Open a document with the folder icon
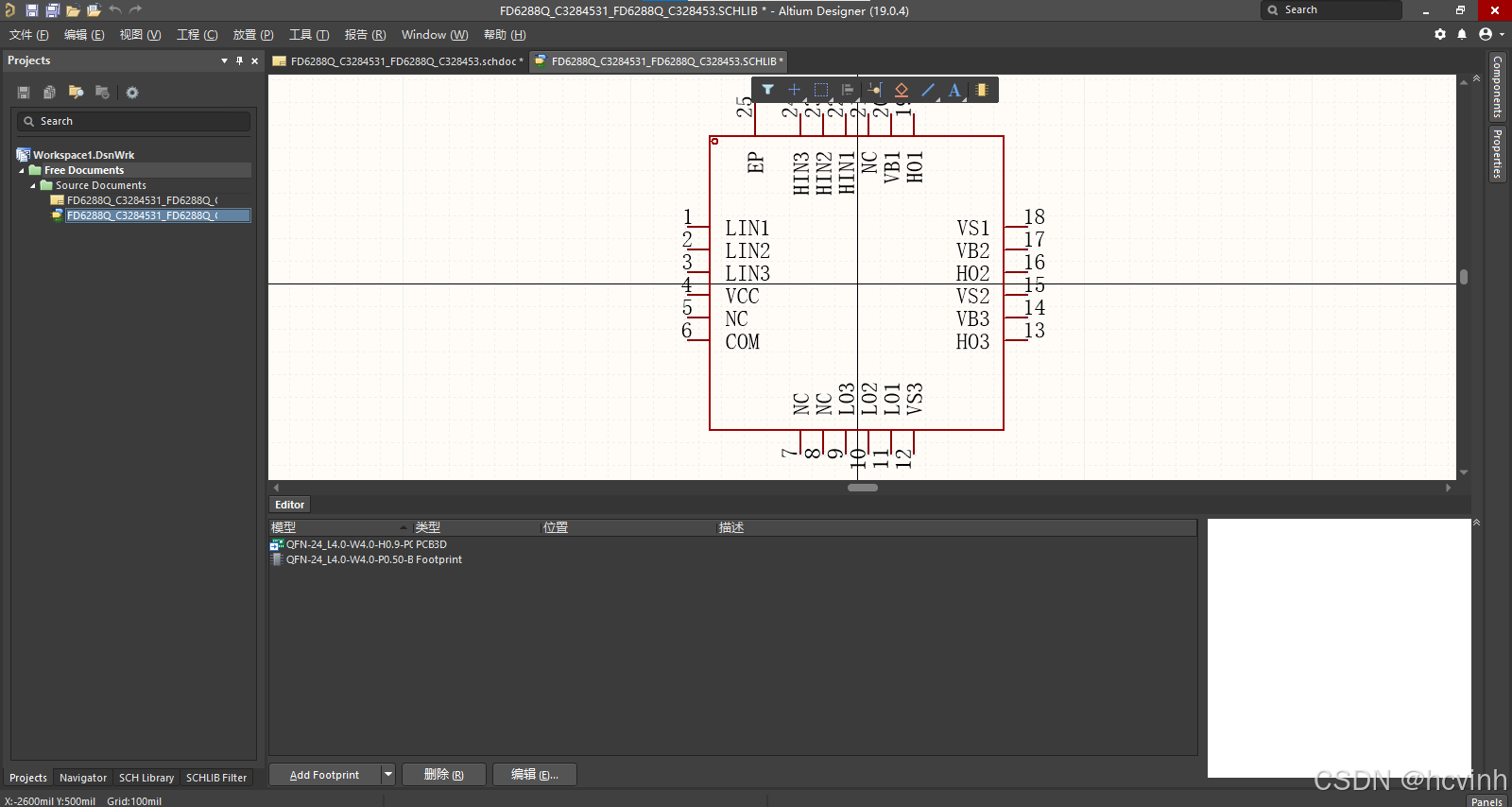The image size is (1512, 807). (73, 10)
